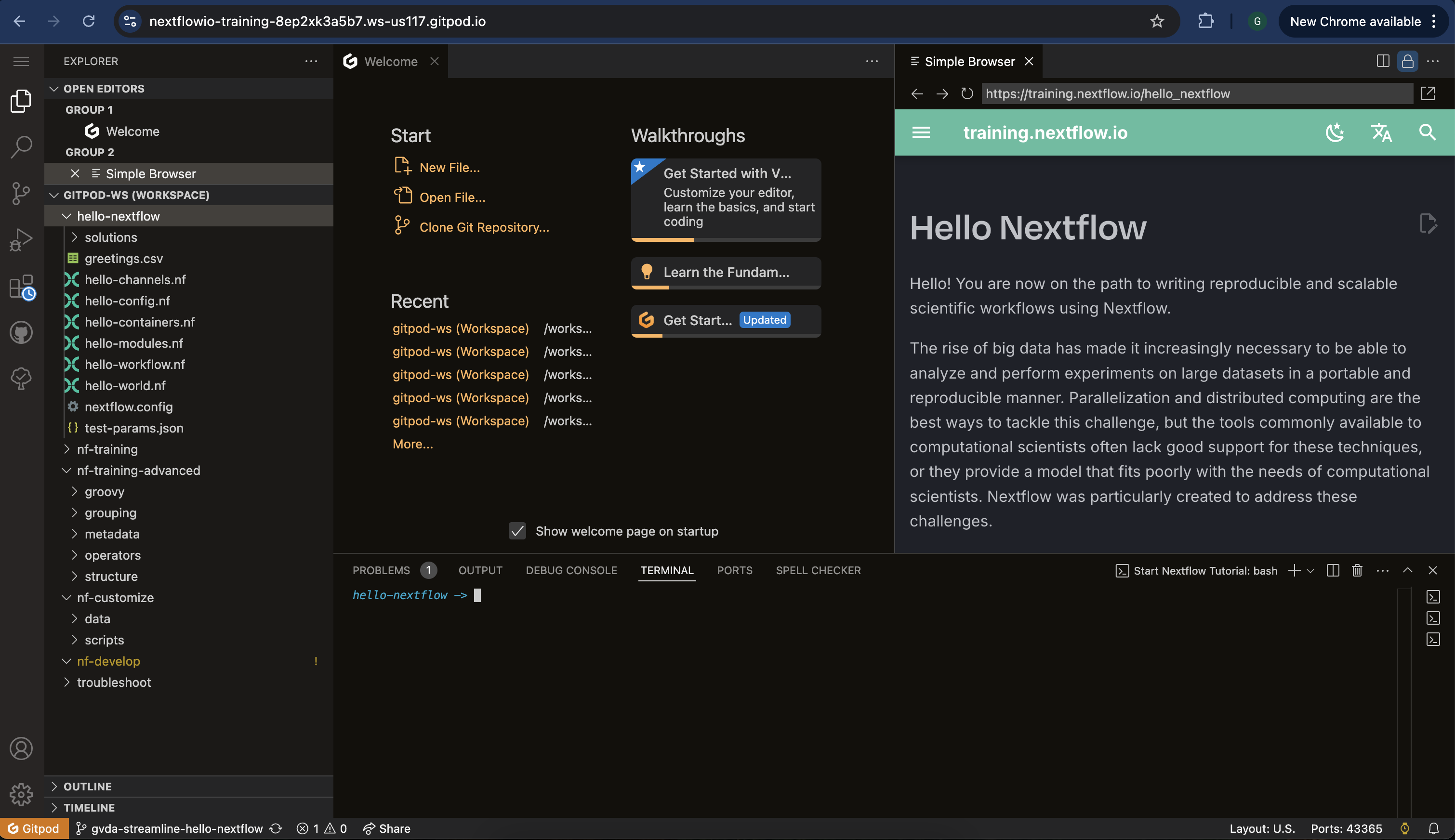1455x840 pixels.
Task: Open Chrome extensions puzzle icon
Action: point(1205,21)
